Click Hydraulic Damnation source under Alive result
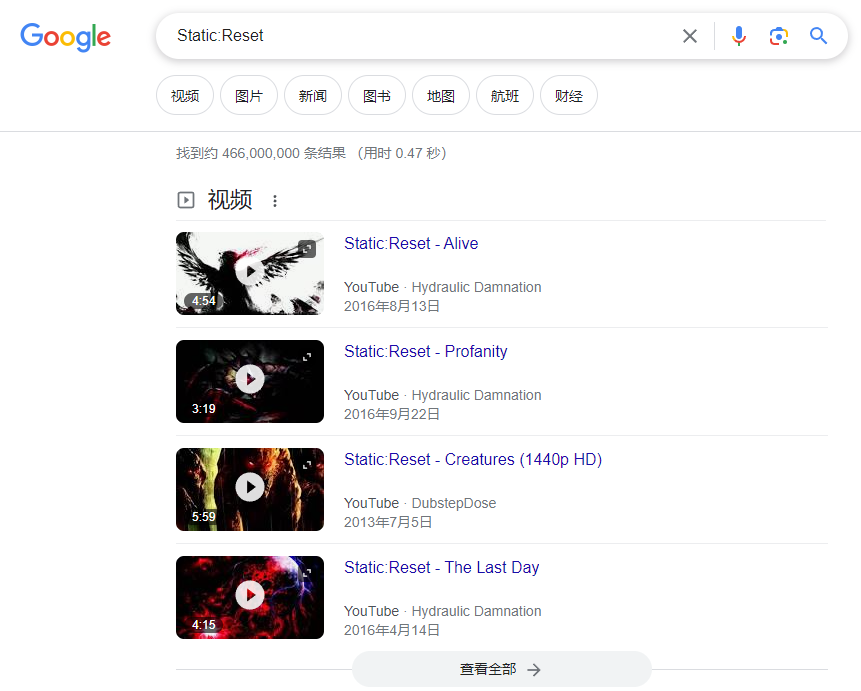The image size is (861, 691). pyautogui.click(x=476, y=287)
